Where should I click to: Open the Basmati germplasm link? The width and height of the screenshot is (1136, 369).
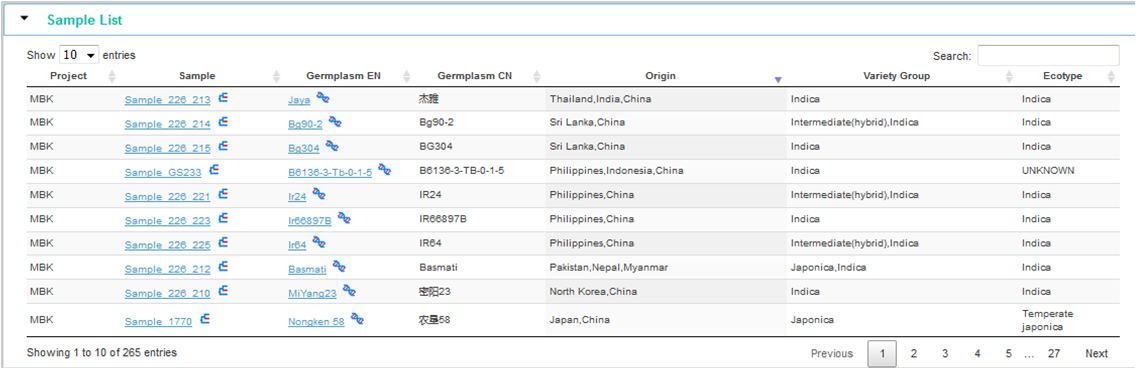point(307,270)
